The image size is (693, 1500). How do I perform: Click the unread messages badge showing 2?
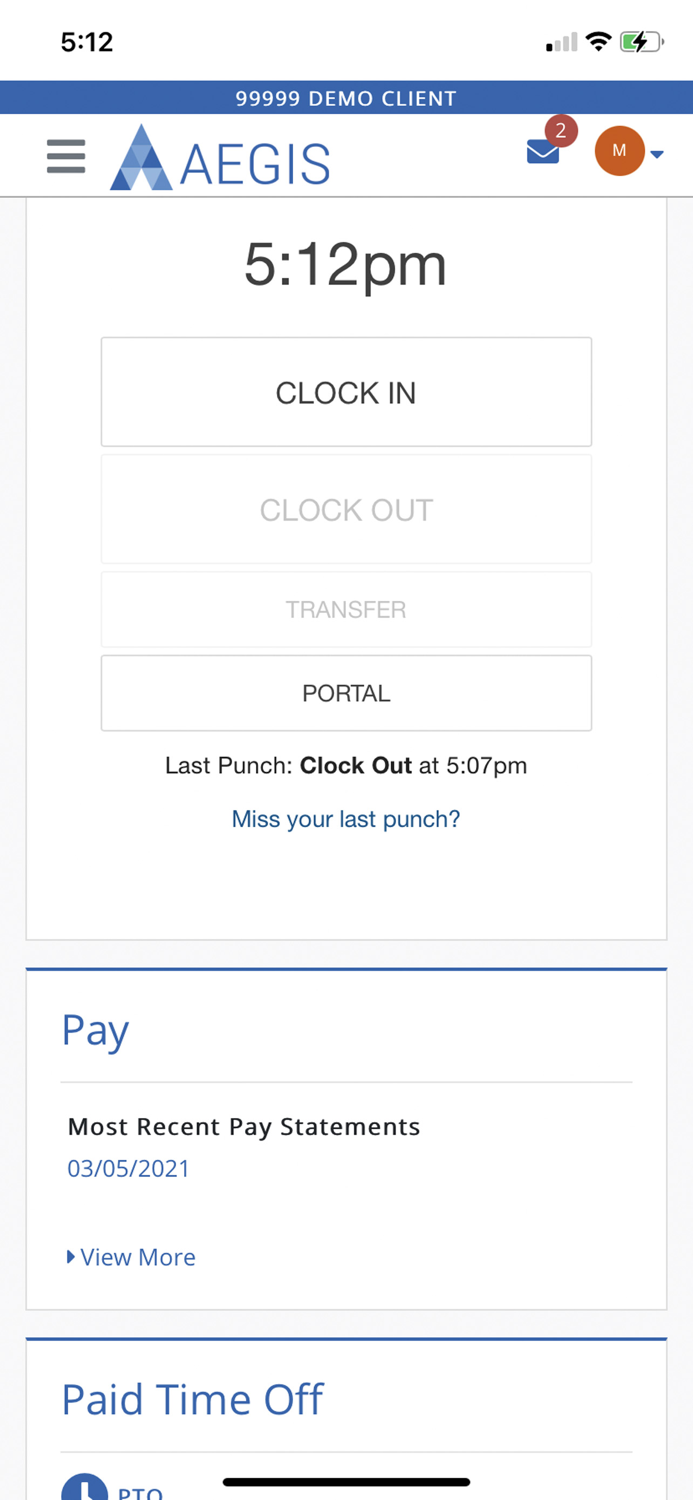561,129
